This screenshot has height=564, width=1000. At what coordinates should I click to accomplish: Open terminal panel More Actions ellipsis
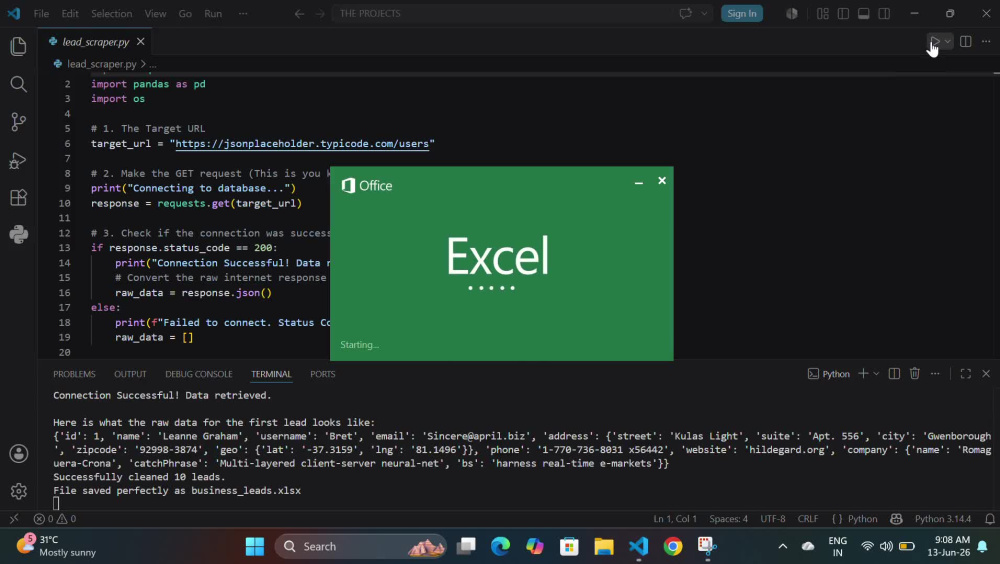pyautogui.click(x=935, y=373)
